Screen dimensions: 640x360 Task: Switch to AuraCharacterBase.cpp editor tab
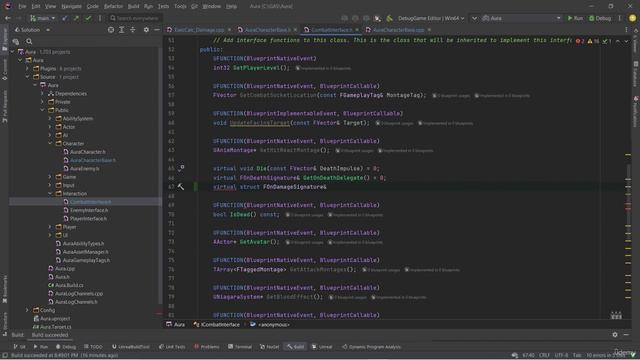(x=398, y=30)
